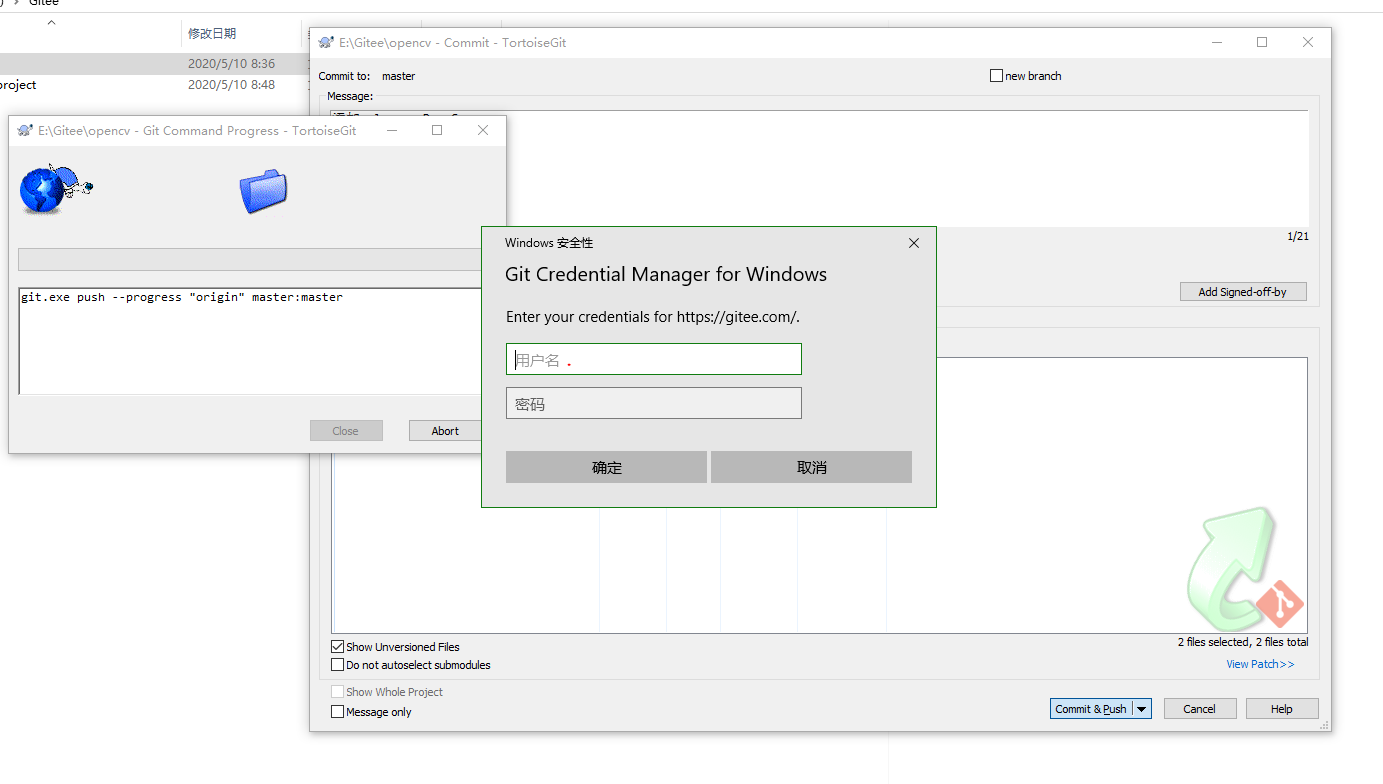Maximize the Git Command Progress window
1383x784 pixels.
(x=437, y=130)
